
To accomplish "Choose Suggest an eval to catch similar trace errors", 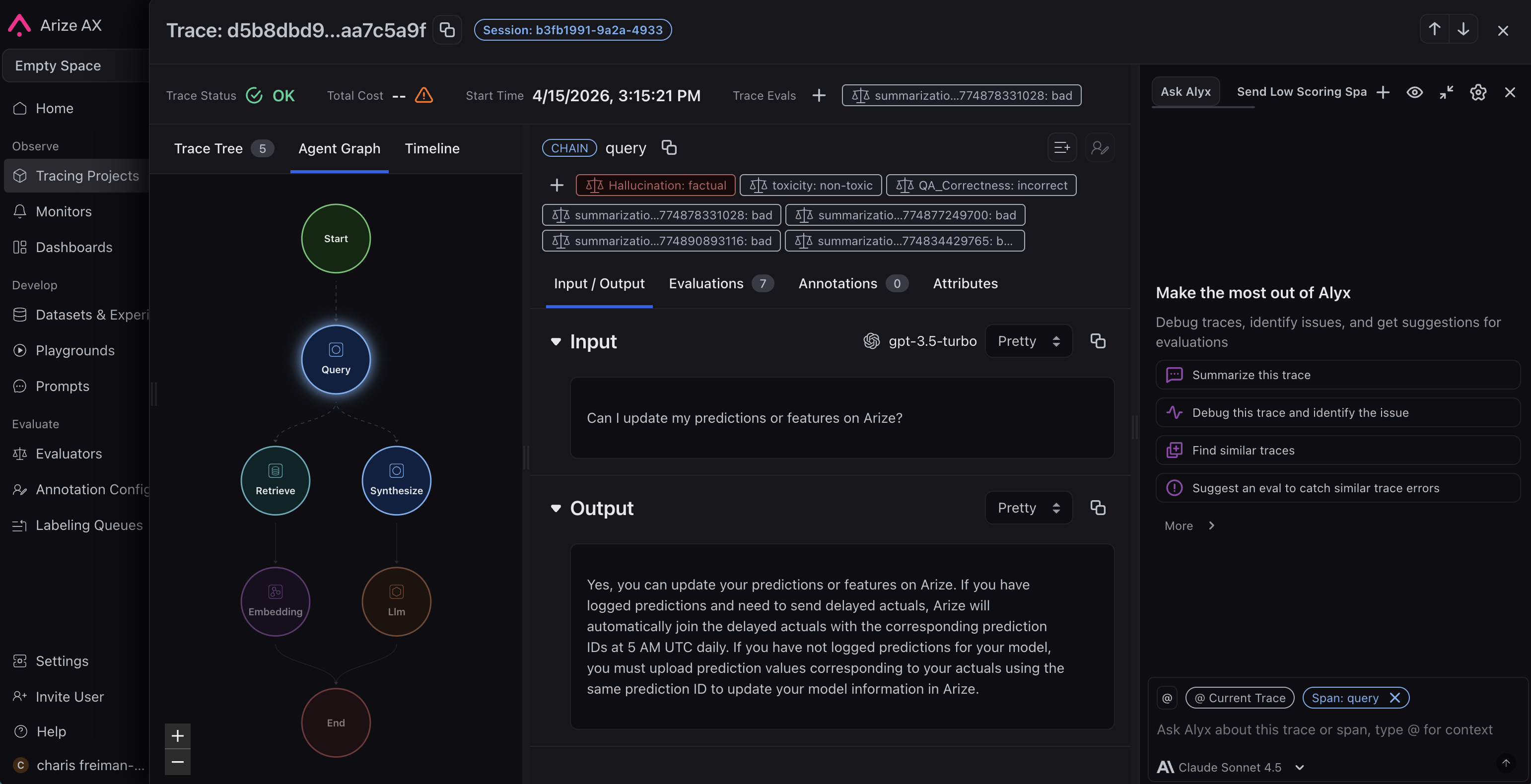I will click(1337, 488).
